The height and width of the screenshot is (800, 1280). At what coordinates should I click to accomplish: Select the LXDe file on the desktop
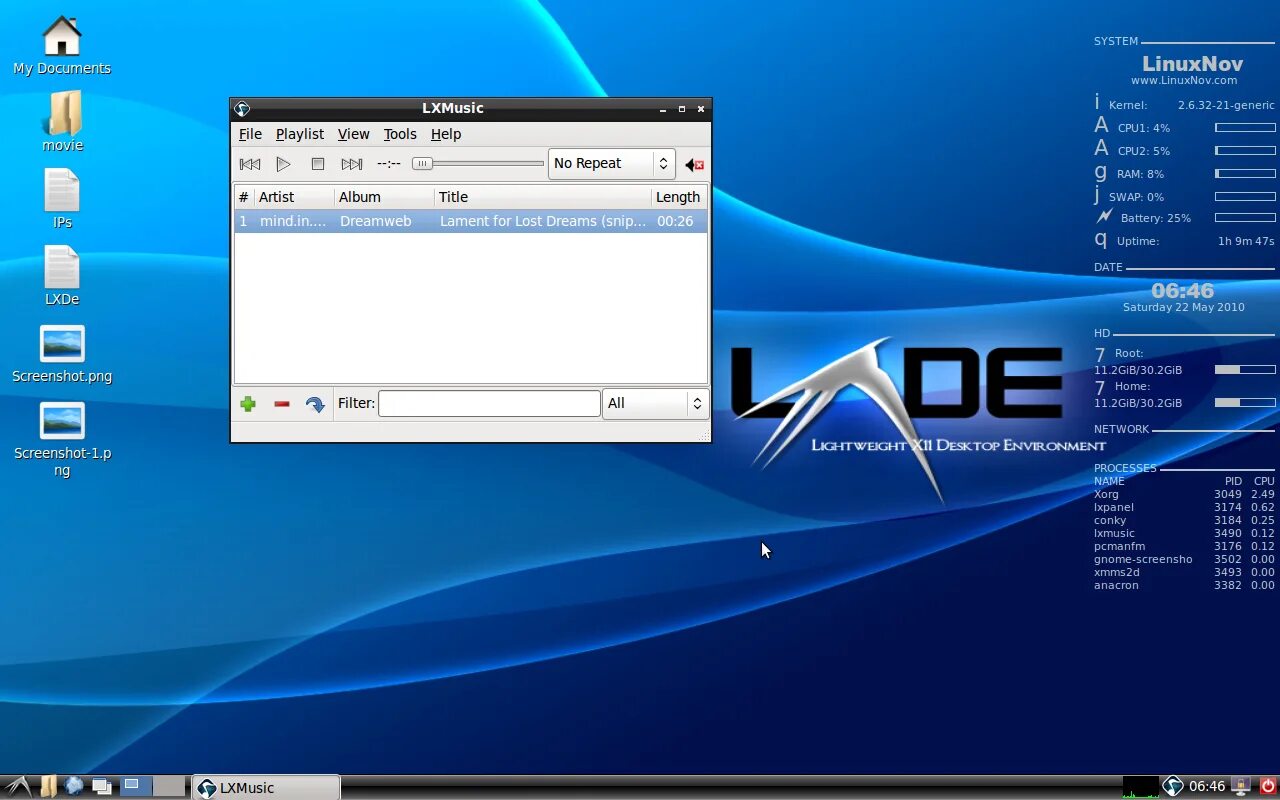pyautogui.click(x=62, y=276)
